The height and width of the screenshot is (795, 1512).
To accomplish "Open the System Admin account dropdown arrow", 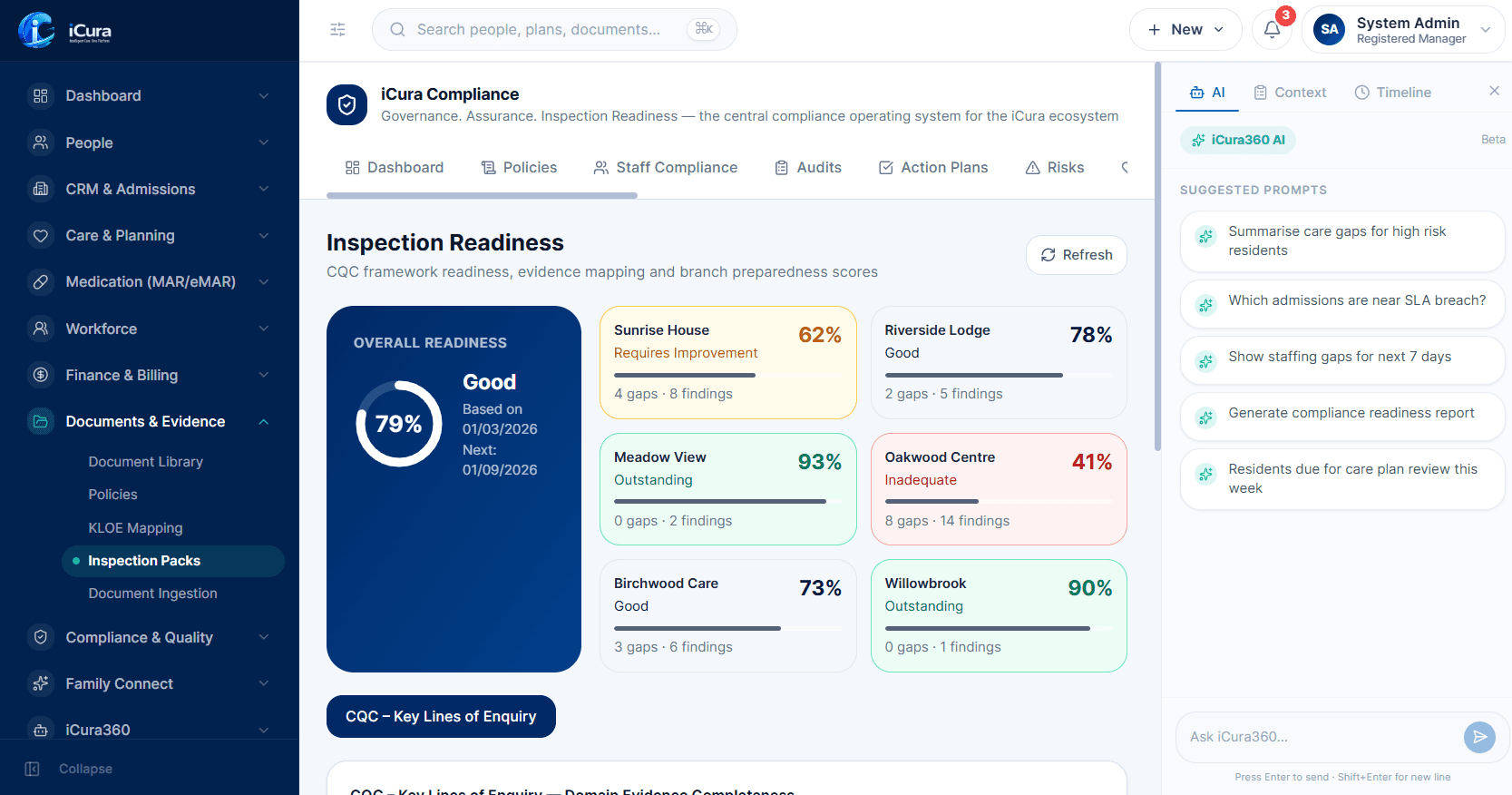I will (1486, 30).
